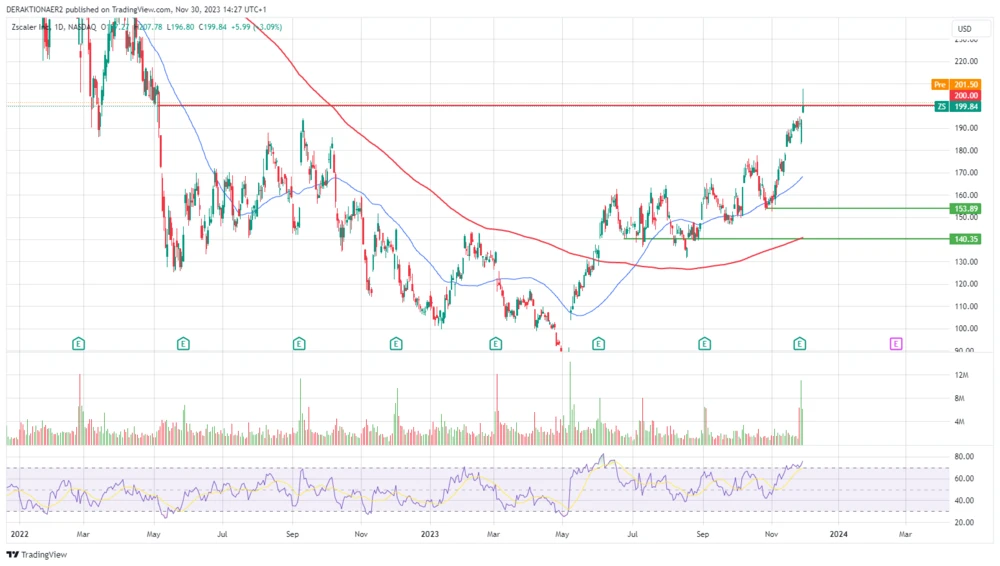Click the orange Pre pre-market tag

pos(940,84)
